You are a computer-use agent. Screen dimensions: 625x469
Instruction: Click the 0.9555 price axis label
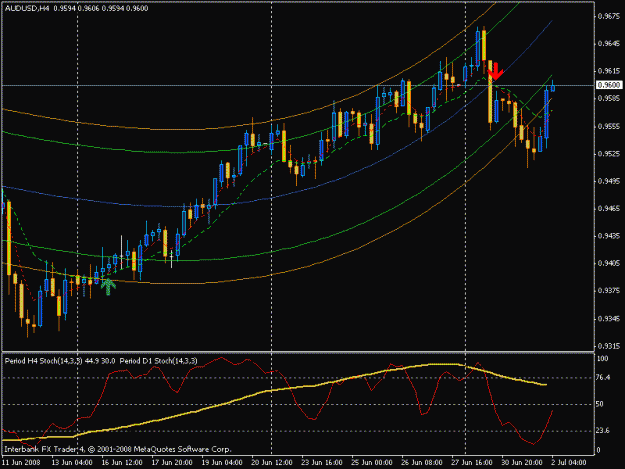(x=609, y=126)
